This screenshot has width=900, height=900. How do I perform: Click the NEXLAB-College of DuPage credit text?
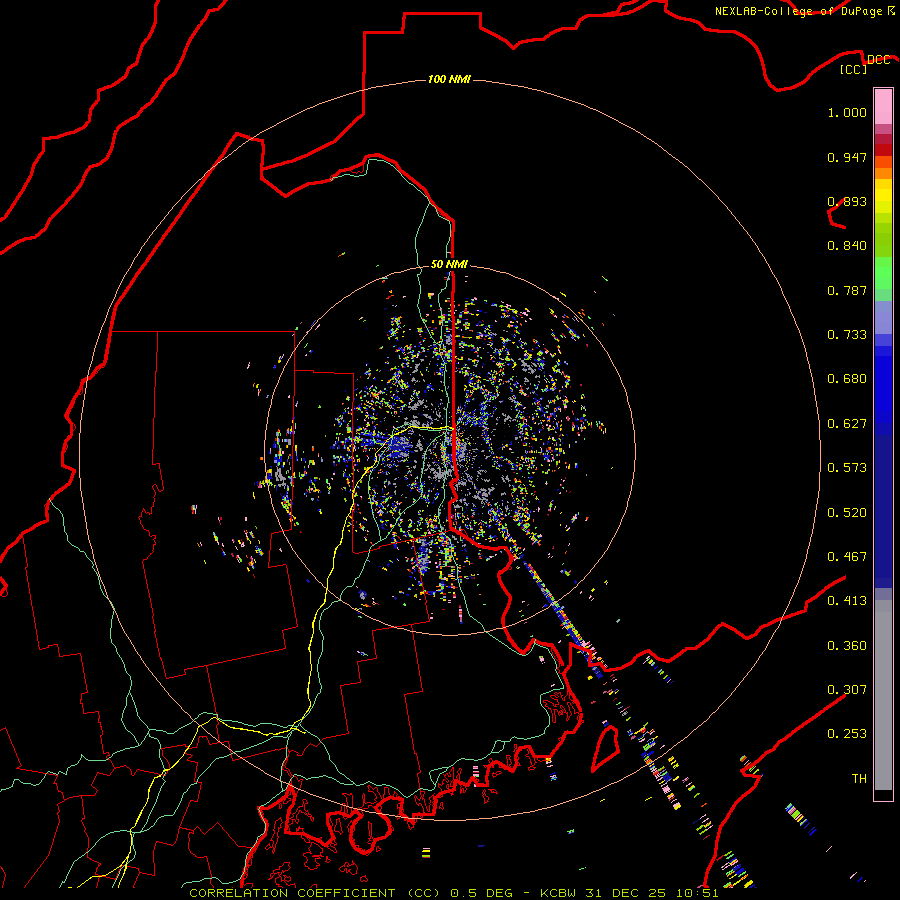pos(798,11)
